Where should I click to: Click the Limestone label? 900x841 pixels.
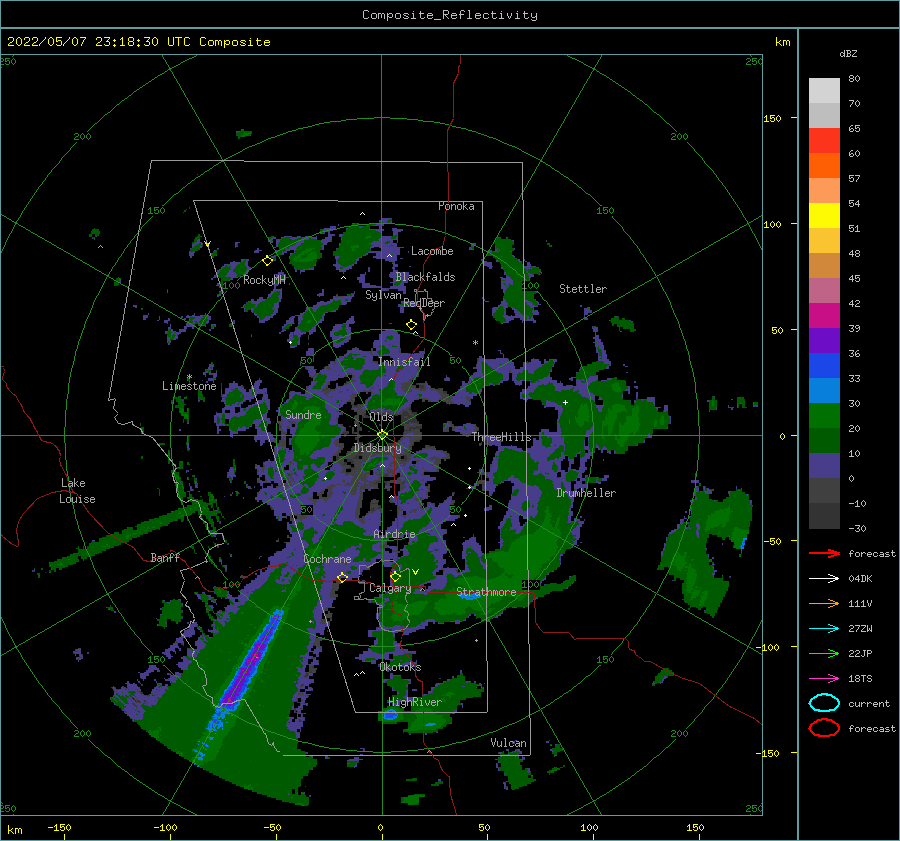coord(189,386)
